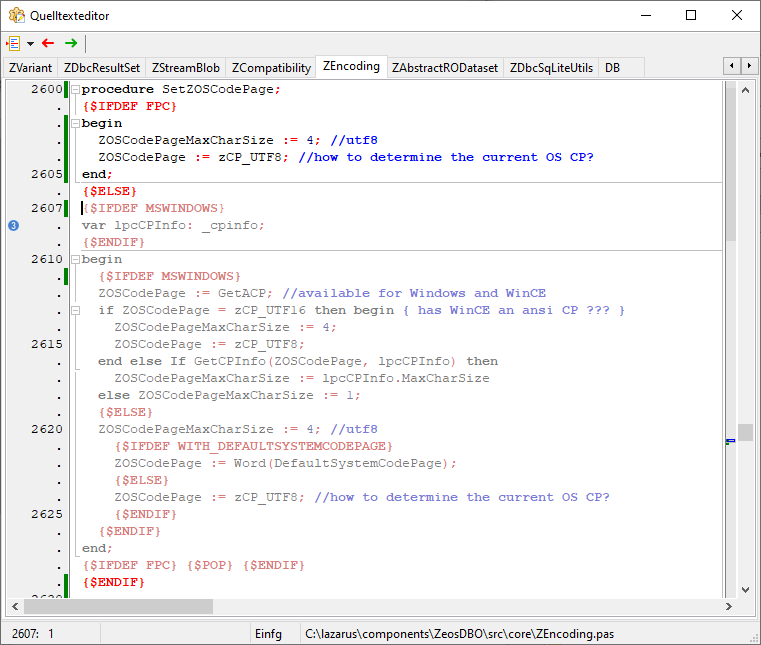Image resolution: width=761 pixels, height=645 pixels.
Task: Click horizontal scrollbar left arrow
Action: (x=15, y=606)
